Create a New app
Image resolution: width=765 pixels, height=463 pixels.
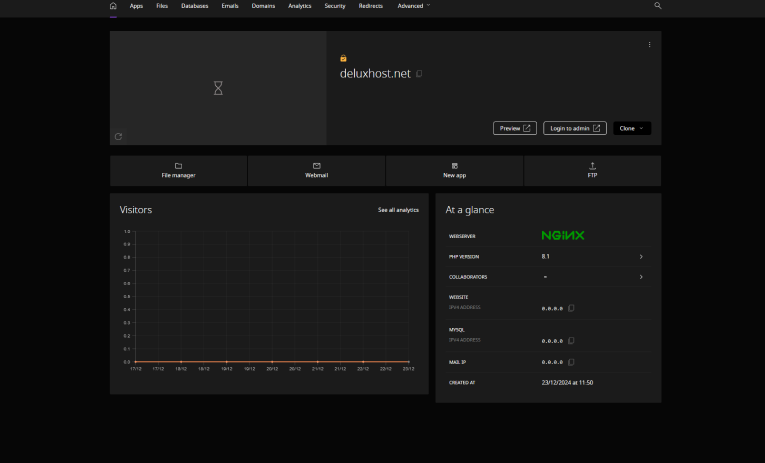(x=454, y=171)
